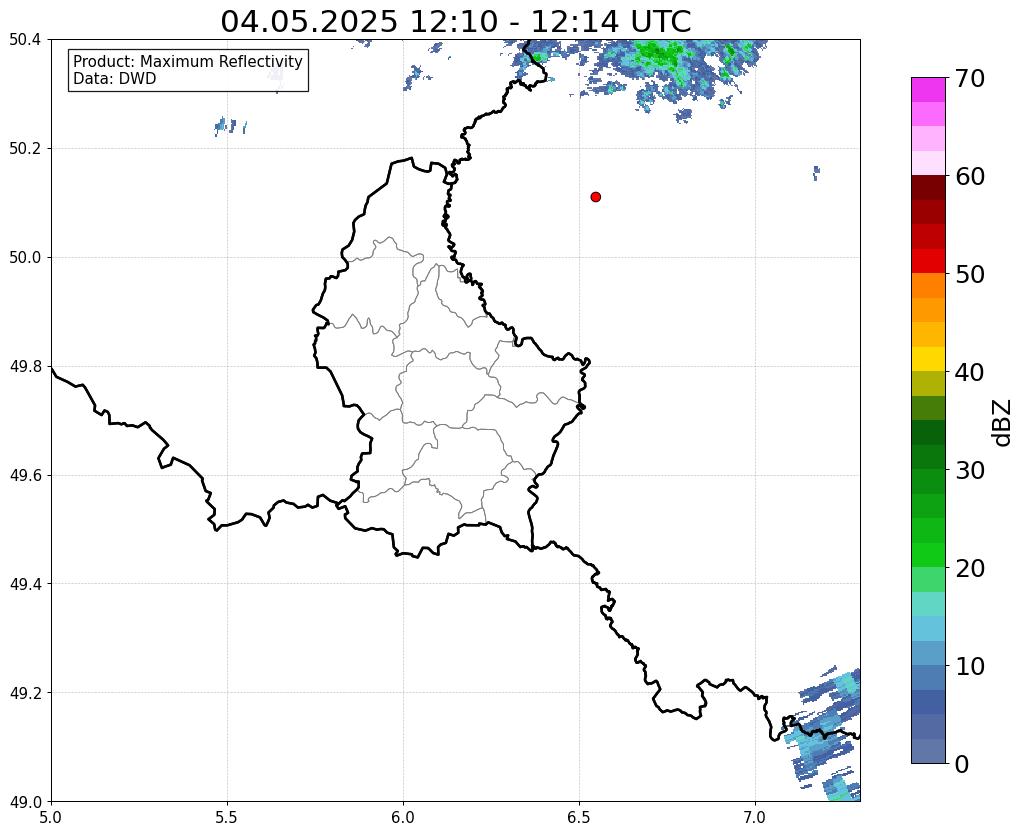Click latitude label 49.4 on y-axis

(25, 584)
